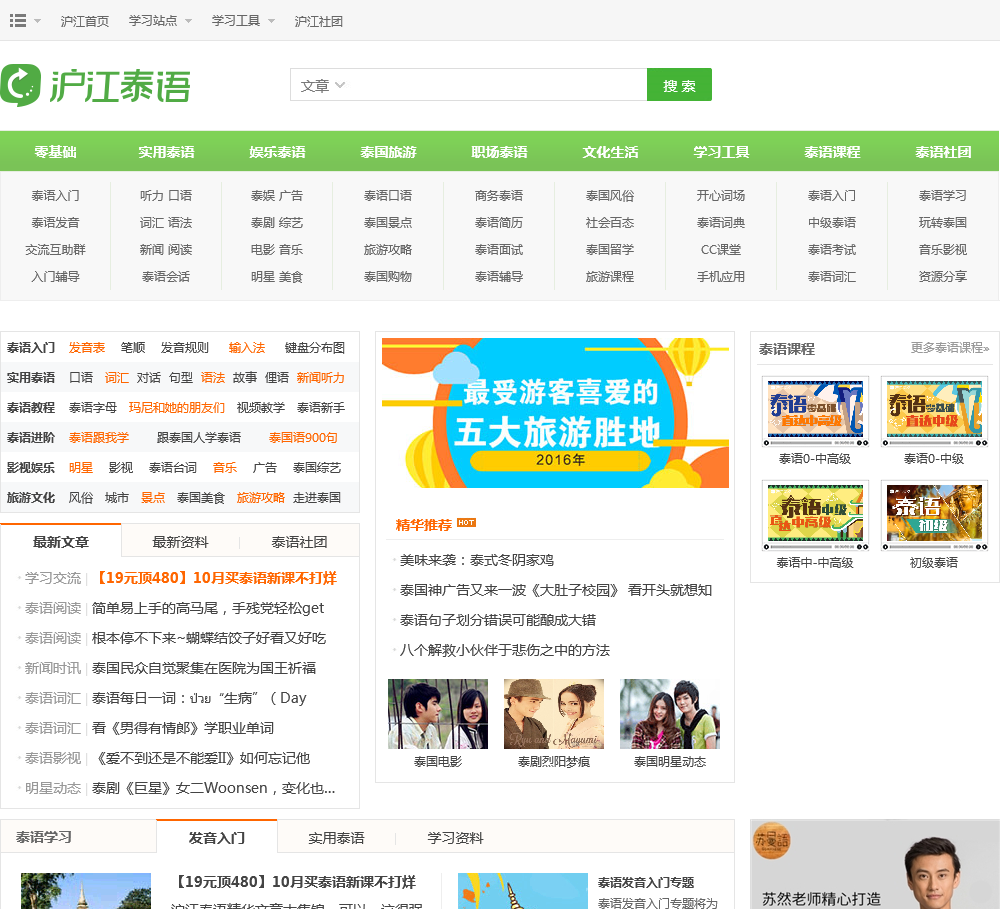Open the 泰语0-中高级 course thumbnail
Image resolution: width=1000 pixels, height=909 pixels.
coord(814,412)
